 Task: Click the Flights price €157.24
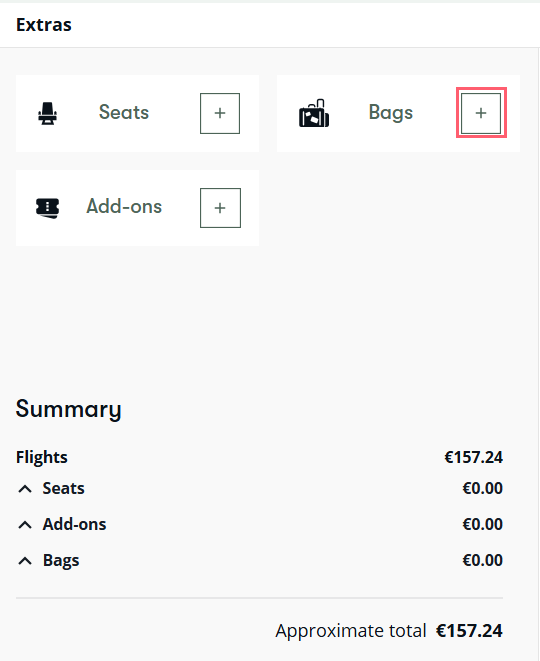point(473,457)
